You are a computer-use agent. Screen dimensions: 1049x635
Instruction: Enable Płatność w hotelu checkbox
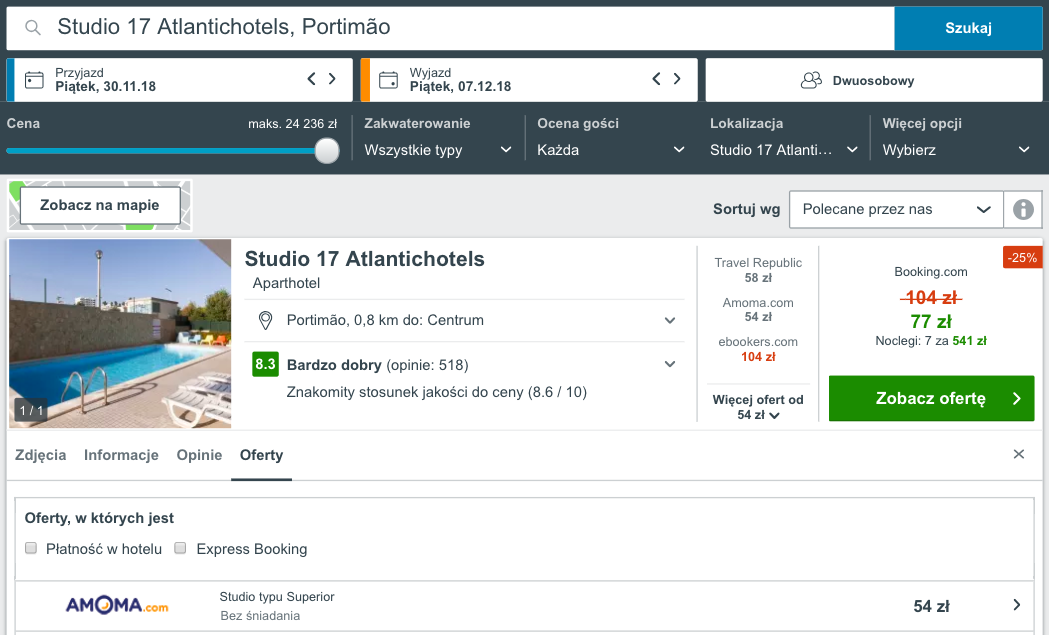click(32, 548)
